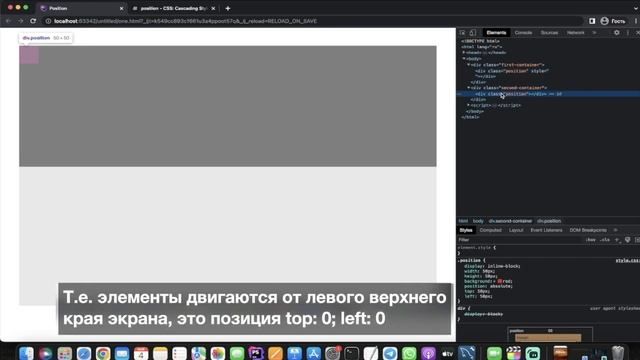The height and width of the screenshot is (360, 640).
Task: Select the inspect element picker icon
Action: click(462, 33)
